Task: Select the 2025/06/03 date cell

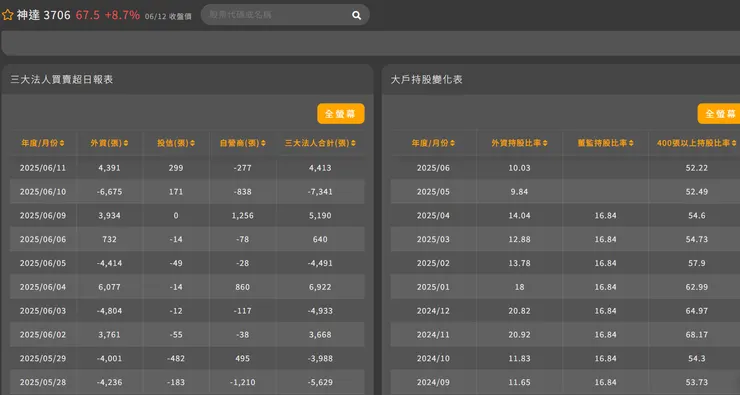Action: point(43,311)
